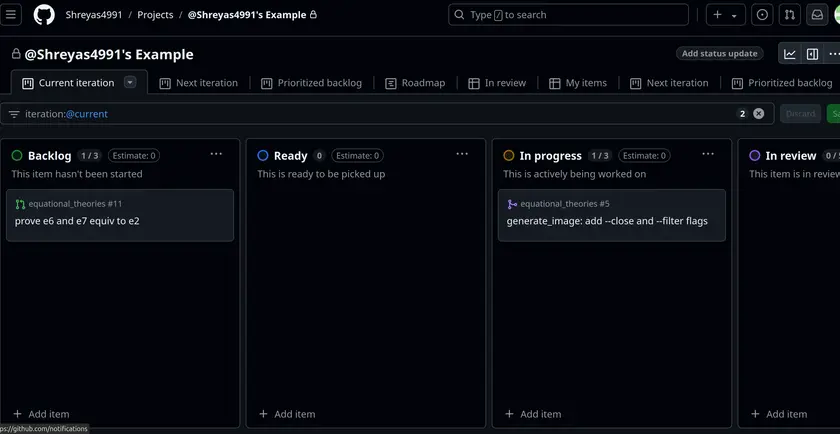Open the Issues icon in header
840x434 pixels.
[762, 15]
